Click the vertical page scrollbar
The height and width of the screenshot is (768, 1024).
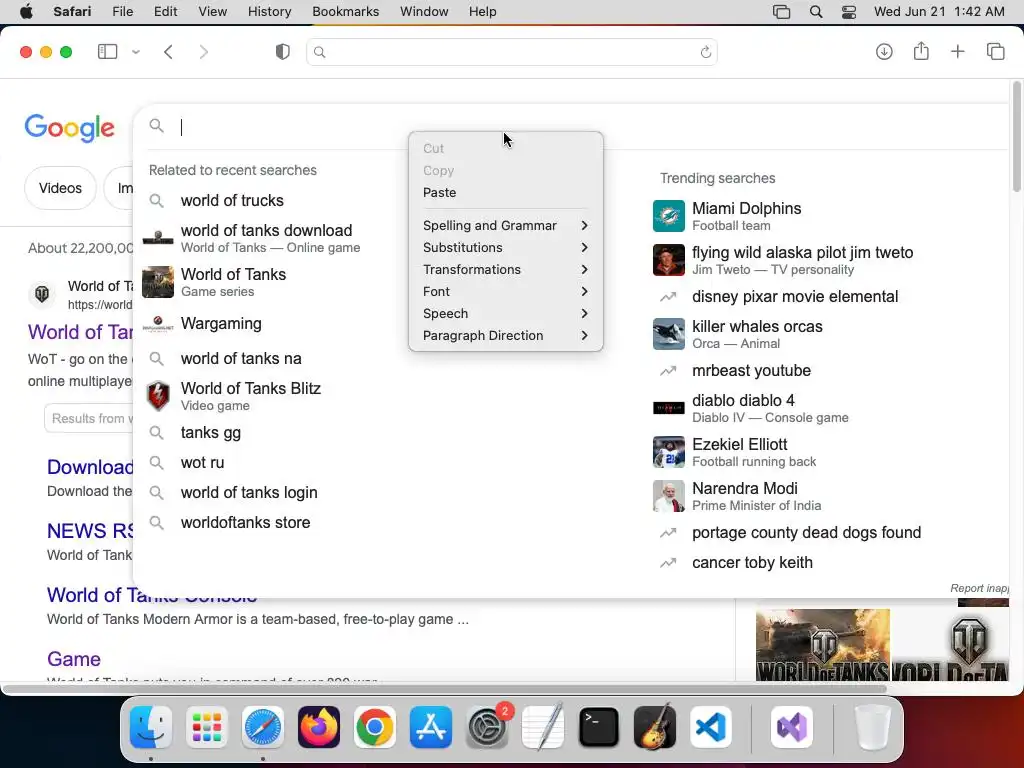coord(1016,135)
